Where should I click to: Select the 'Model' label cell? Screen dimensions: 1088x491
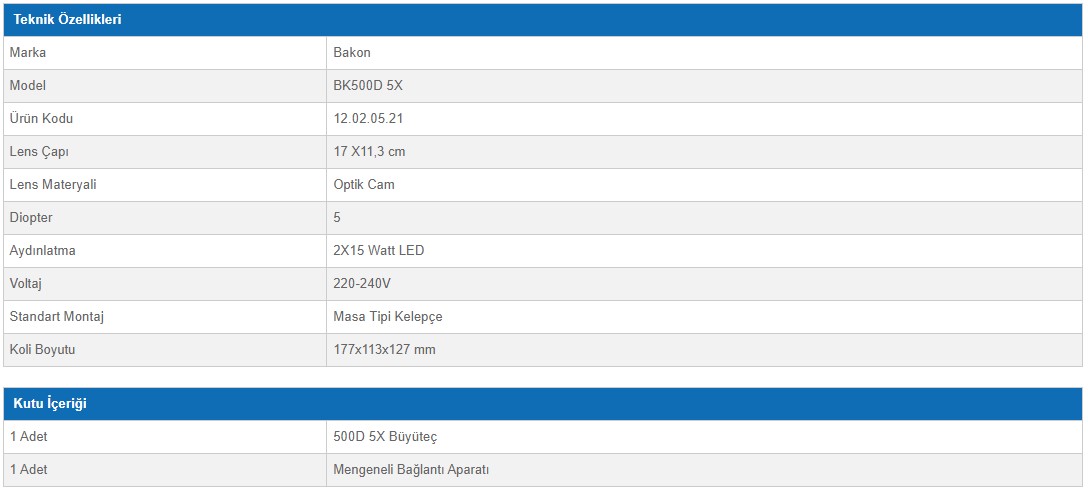point(165,86)
